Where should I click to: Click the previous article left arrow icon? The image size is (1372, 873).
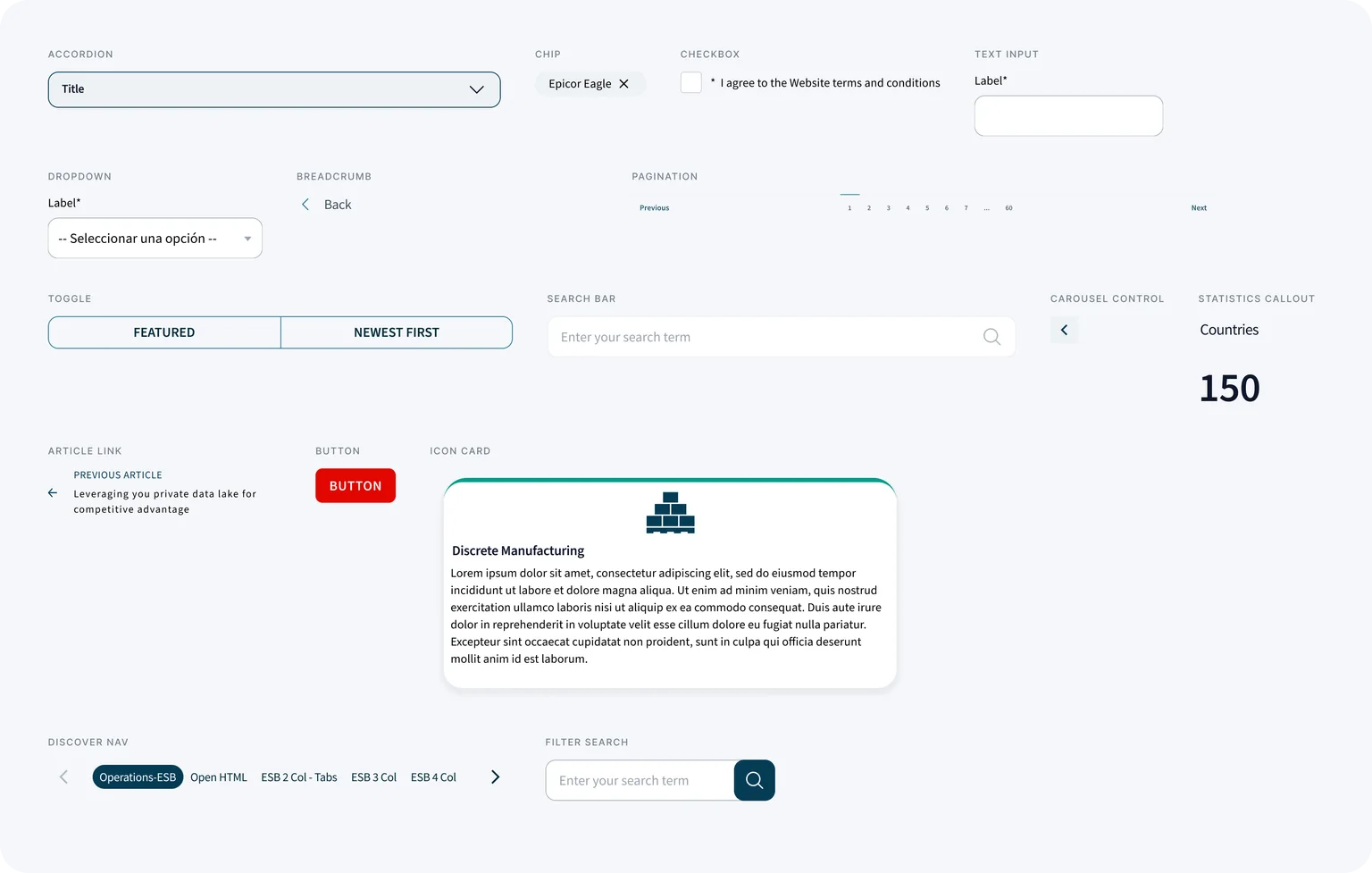point(53,493)
